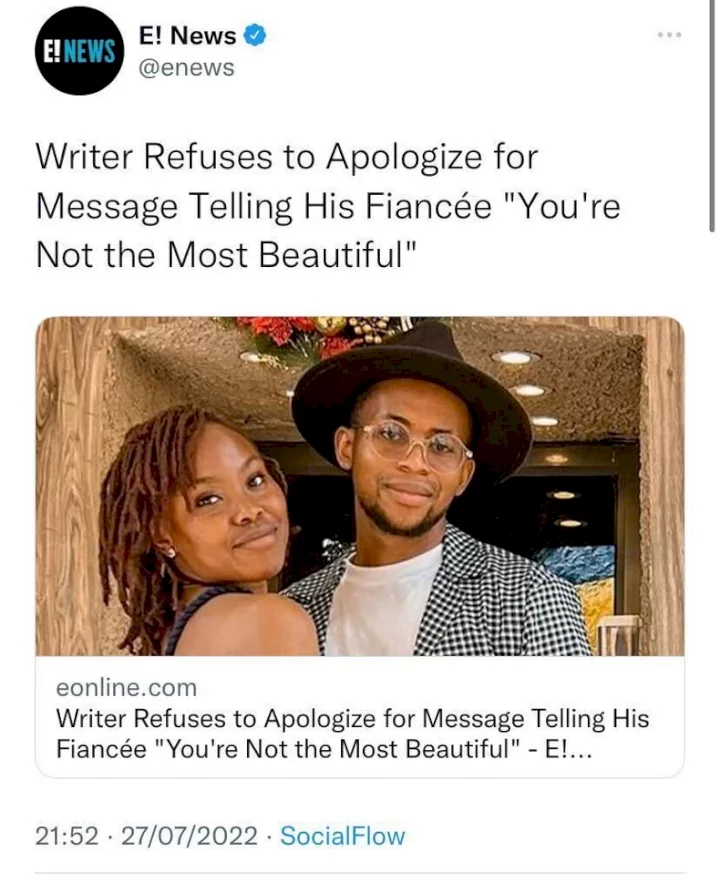The height and width of the screenshot is (883, 720).
Task: Click the tweet headline text
Action: click(x=328, y=206)
